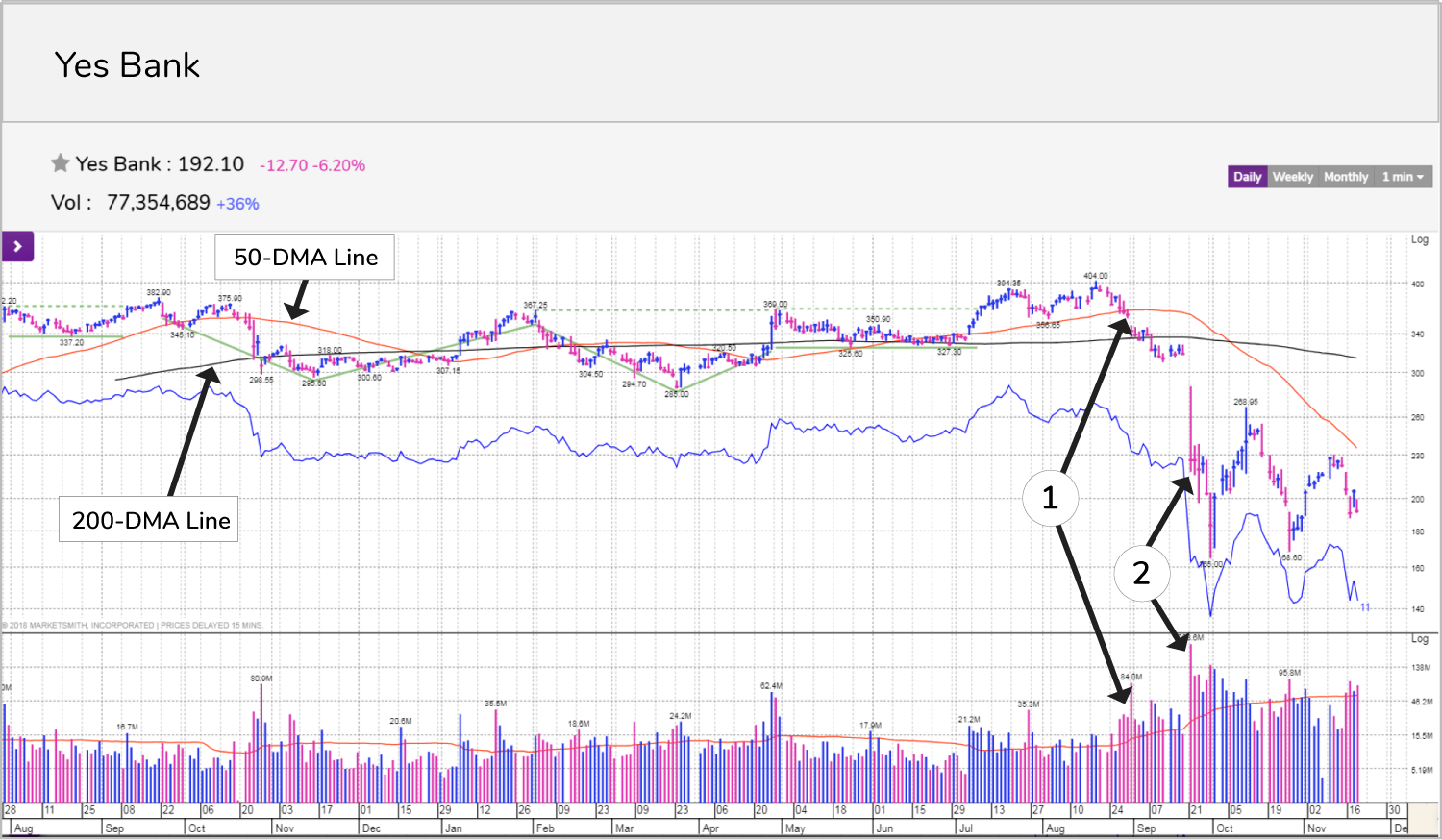The image size is (1442, 840).
Task: Toggle Log scale on the volume chart
Action: click(1419, 638)
